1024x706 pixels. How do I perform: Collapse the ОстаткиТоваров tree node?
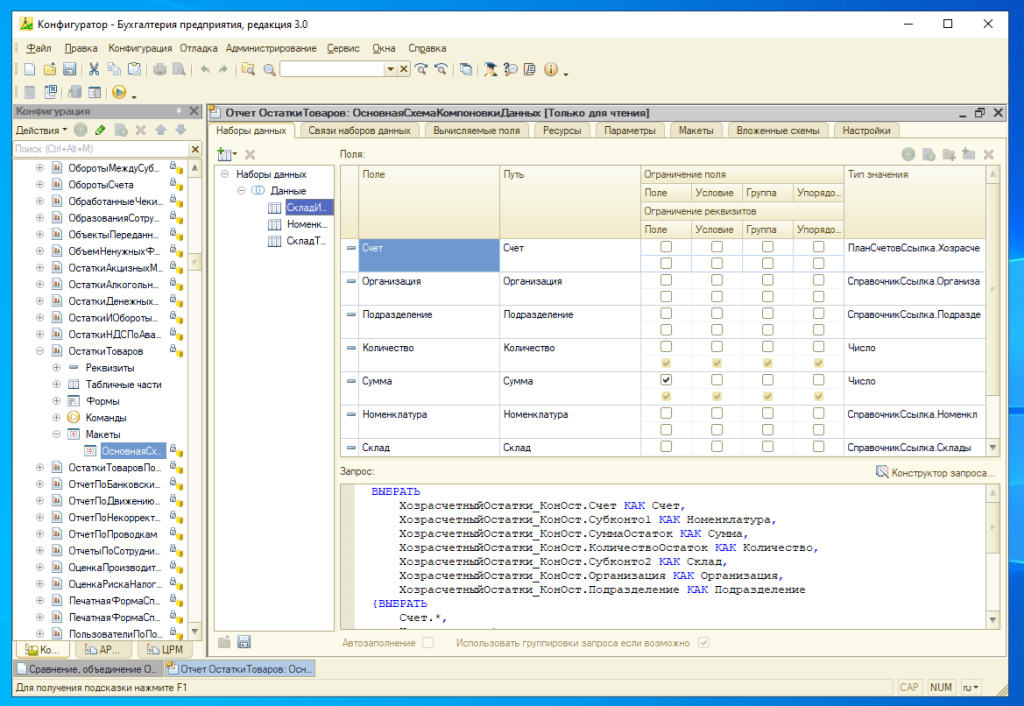click(x=40, y=351)
